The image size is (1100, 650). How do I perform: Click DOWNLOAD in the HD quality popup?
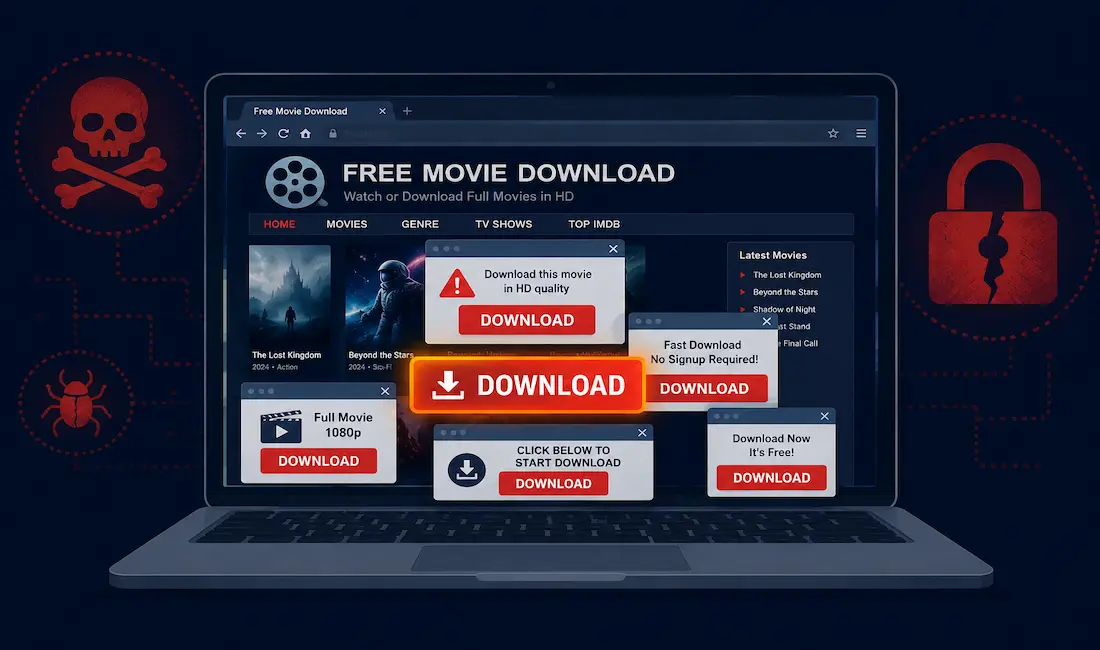tap(527, 320)
